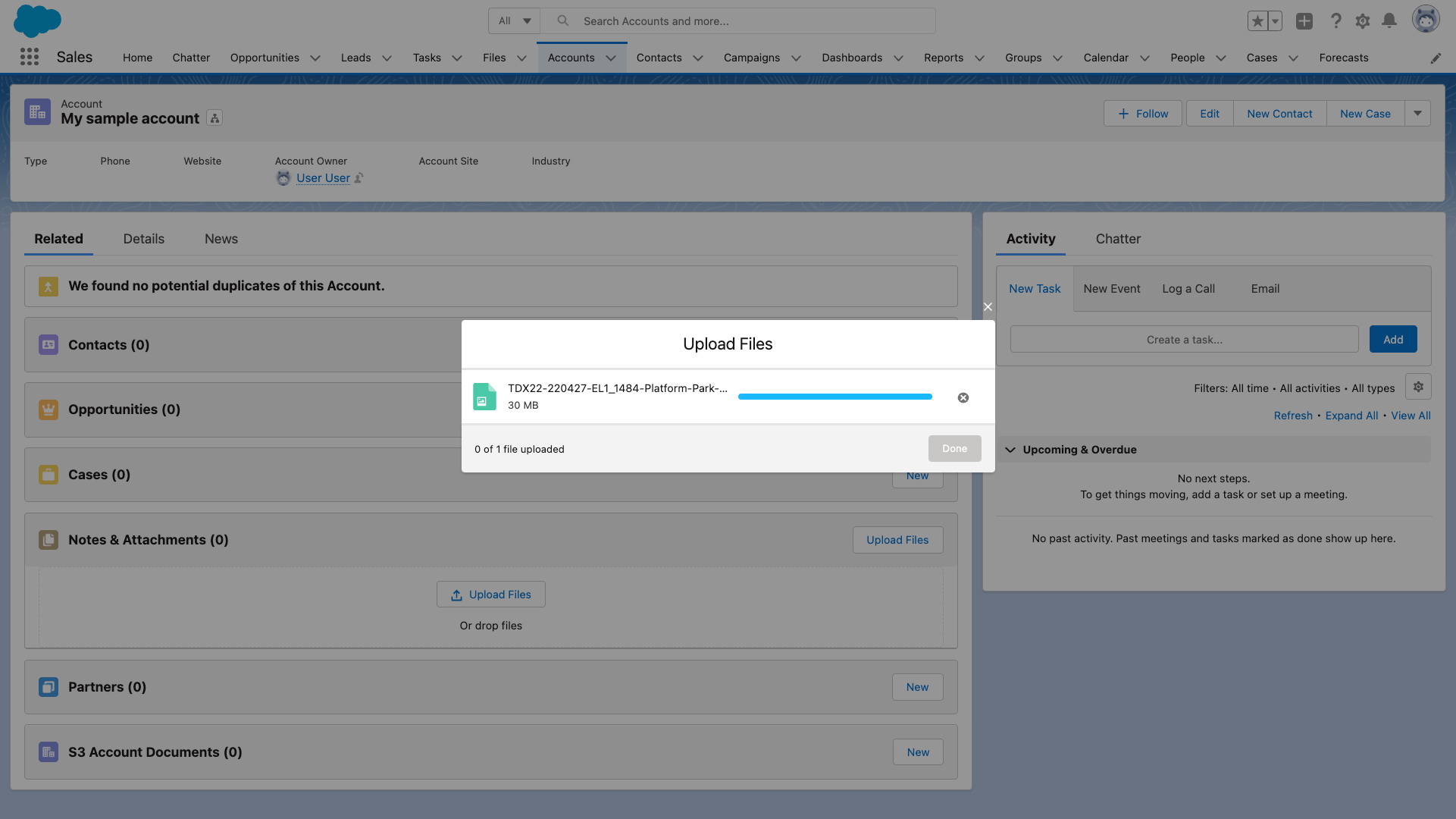Open the Help question mark icon
This screenshot has height=819, width=1456.
pos(1335,21)
